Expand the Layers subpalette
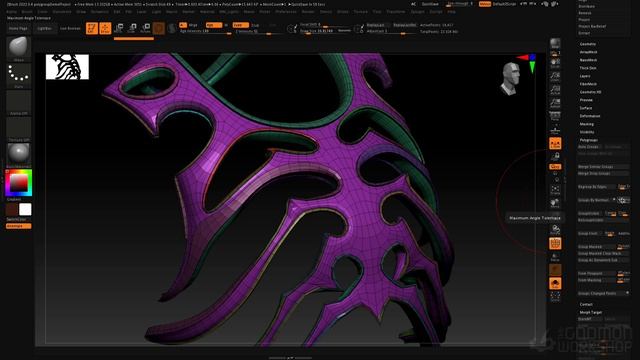This screenshot has height=360, width=640. [x=585, y=76]
